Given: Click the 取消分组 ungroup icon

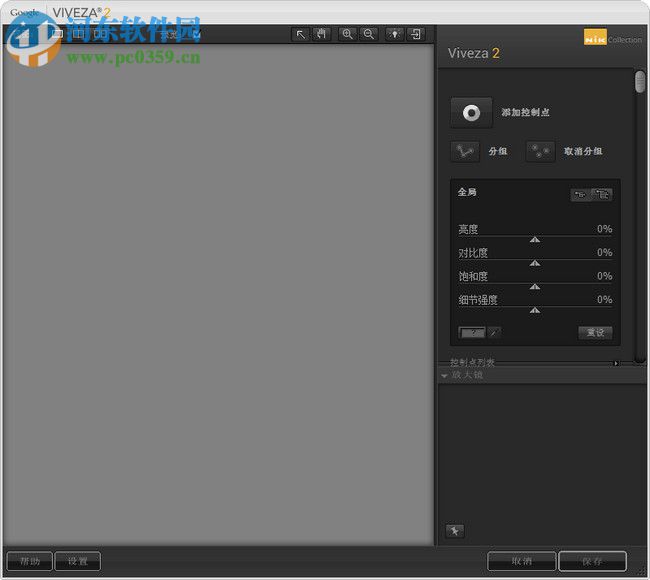Looking at the screenshot, I should pos(540,151).
